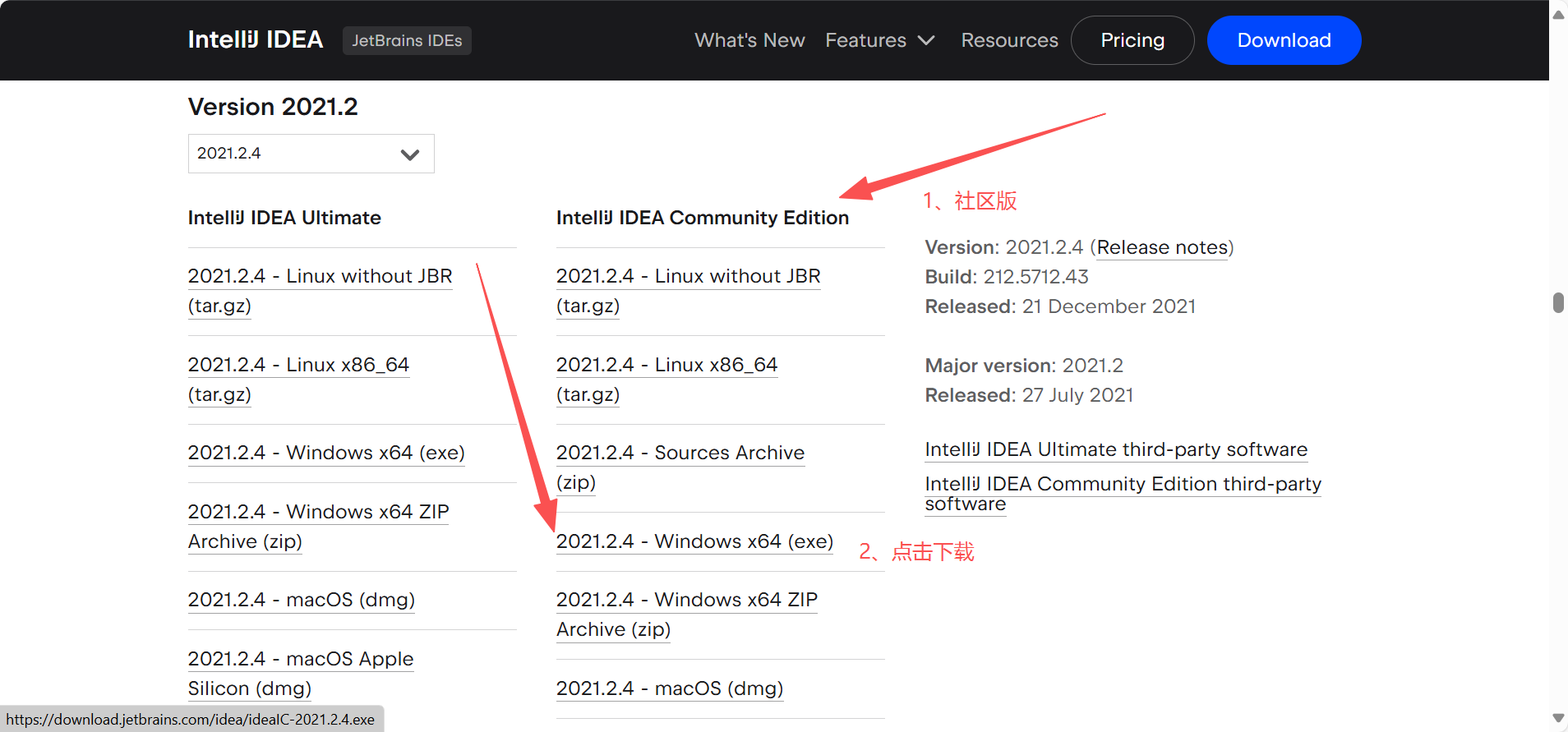
Task: Click the scrollbar down arrow
Action: (x=1558, y=718)
